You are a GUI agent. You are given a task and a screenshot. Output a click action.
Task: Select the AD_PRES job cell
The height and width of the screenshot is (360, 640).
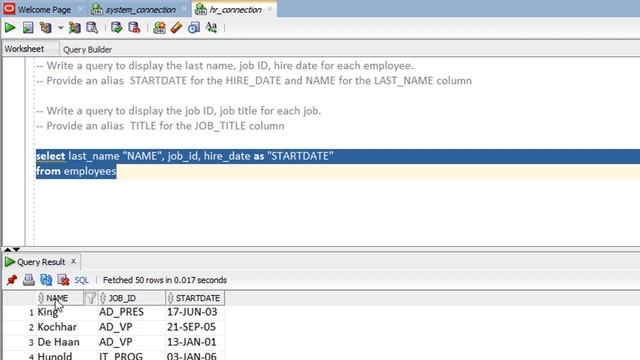point(131,312)
